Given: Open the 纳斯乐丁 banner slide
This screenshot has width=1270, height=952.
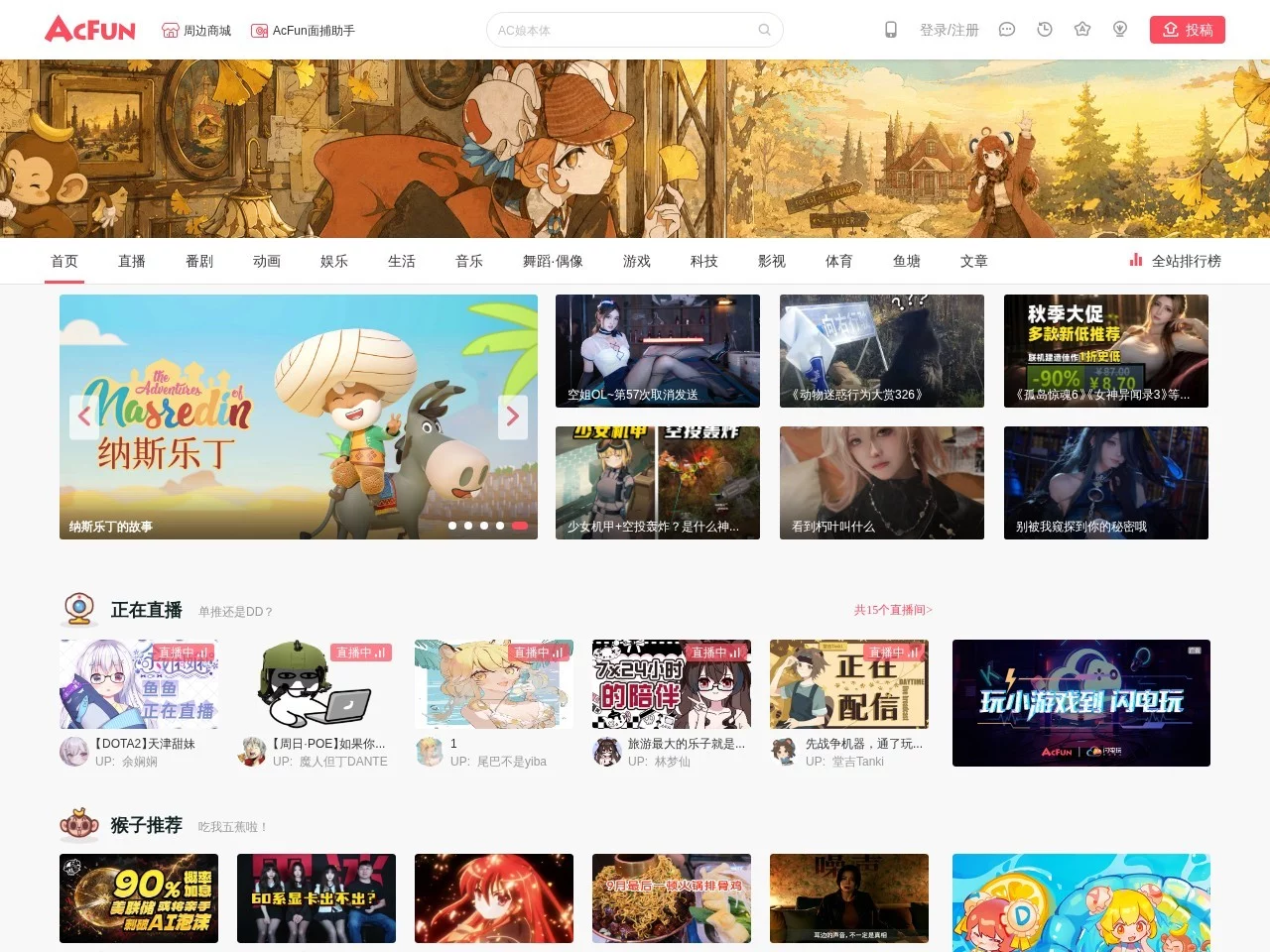Looking at the screenshot, I should point(299,416).
